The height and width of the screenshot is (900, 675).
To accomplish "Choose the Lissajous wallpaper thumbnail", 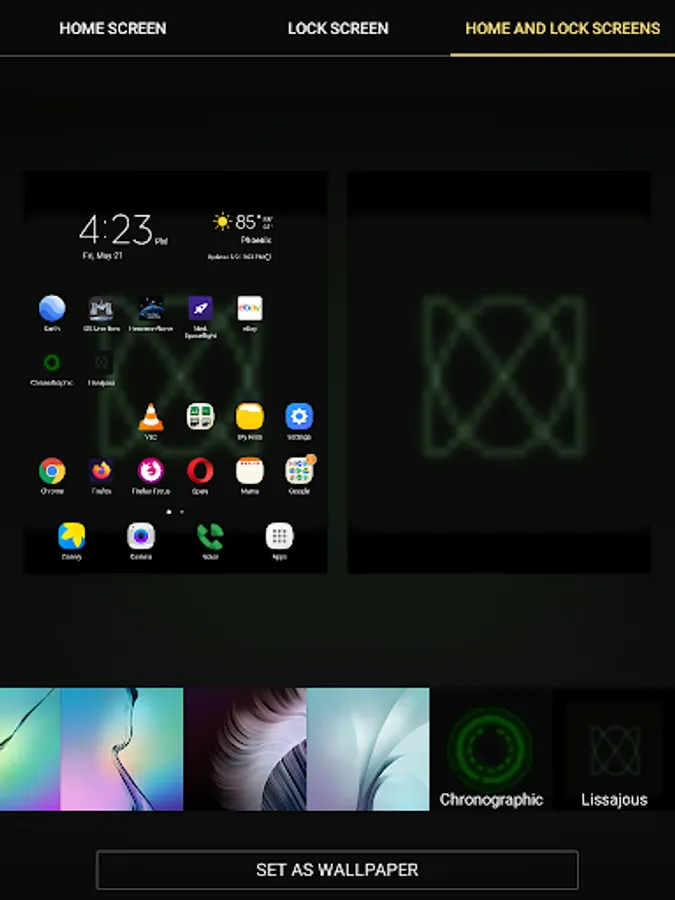I will [x=614, y=749].
